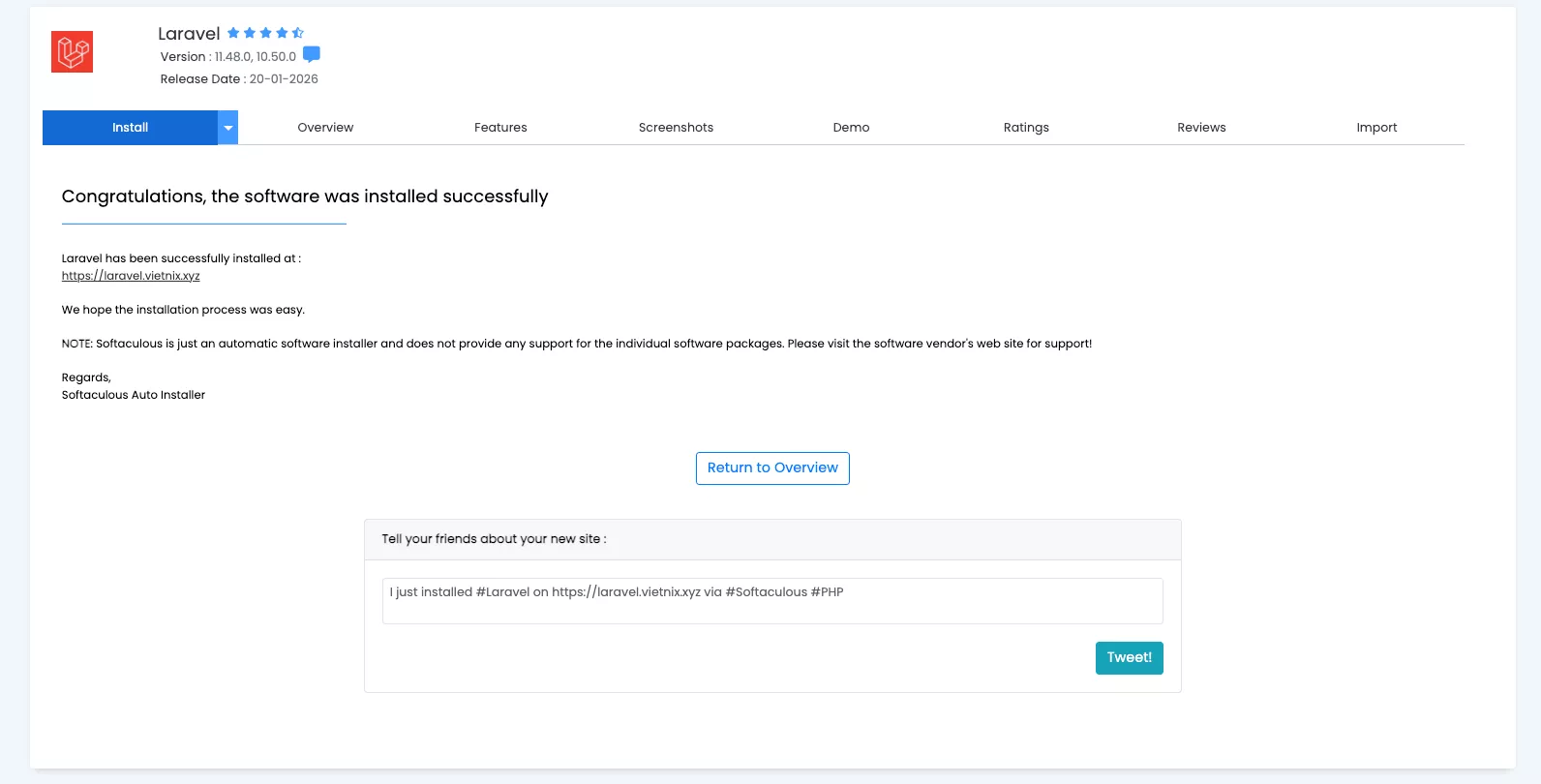
Task: Click the Return to Overview button
Action: 771,467
